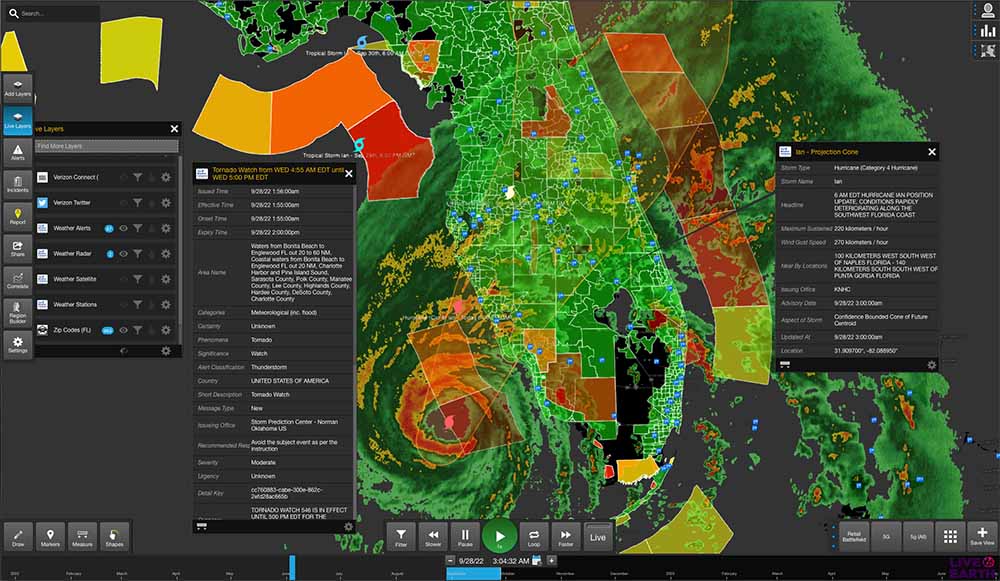Click the 3:04:32 AM timeline time
Image resolution: width=1000 pixels, height=581 pixels.
coord(511,561)
